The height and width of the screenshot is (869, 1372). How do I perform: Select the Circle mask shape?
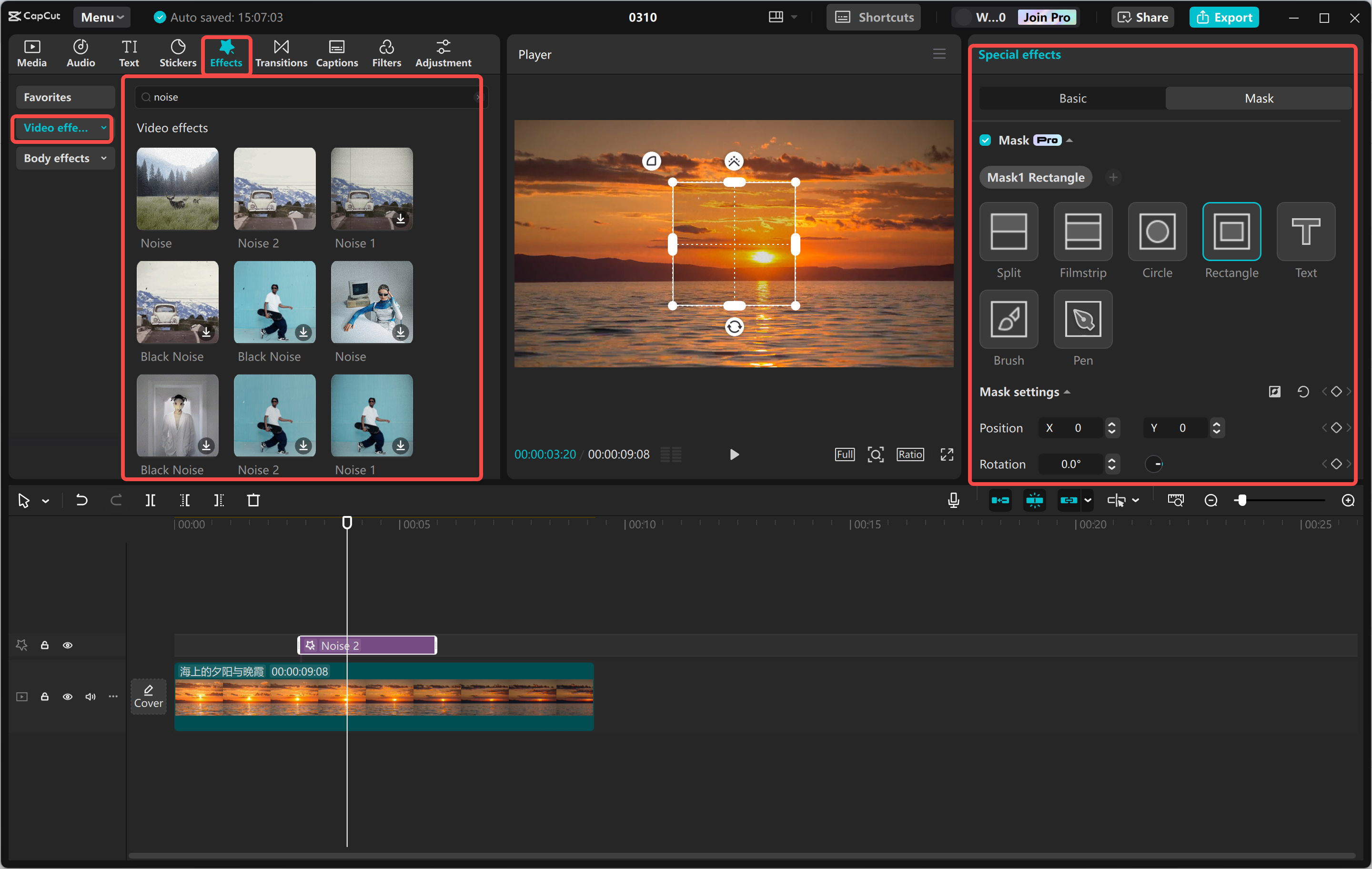coord(1157,232)
